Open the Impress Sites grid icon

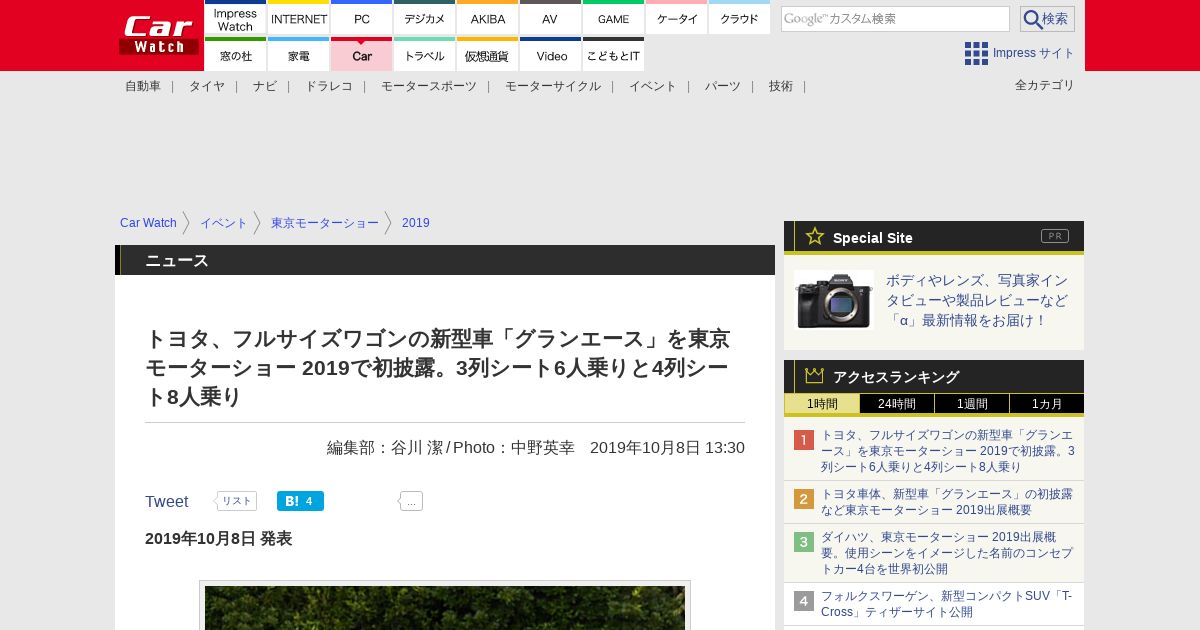976,53
